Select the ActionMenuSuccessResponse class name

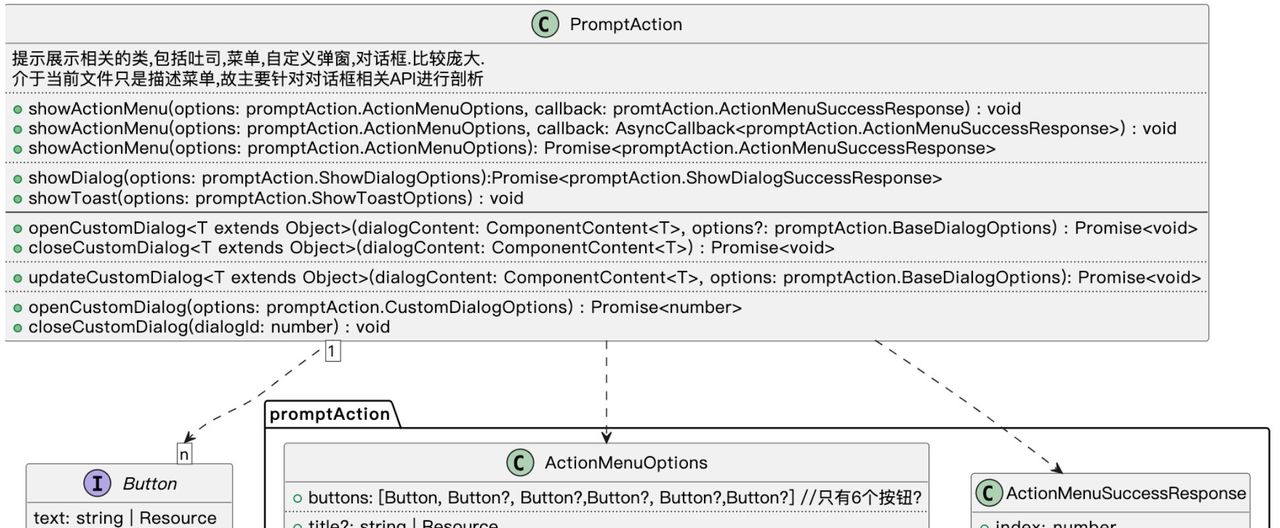pyautogui.click(x=1126, y=493)
